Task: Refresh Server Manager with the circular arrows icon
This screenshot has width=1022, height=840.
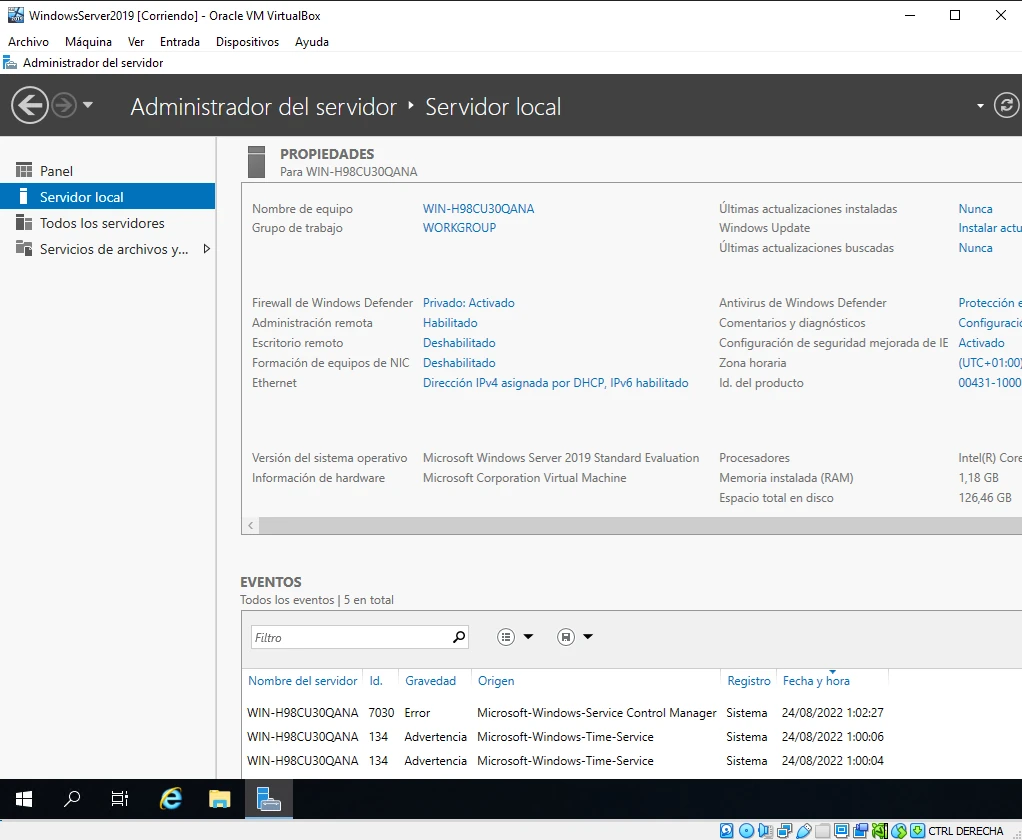Action: tap(1006, 105)
